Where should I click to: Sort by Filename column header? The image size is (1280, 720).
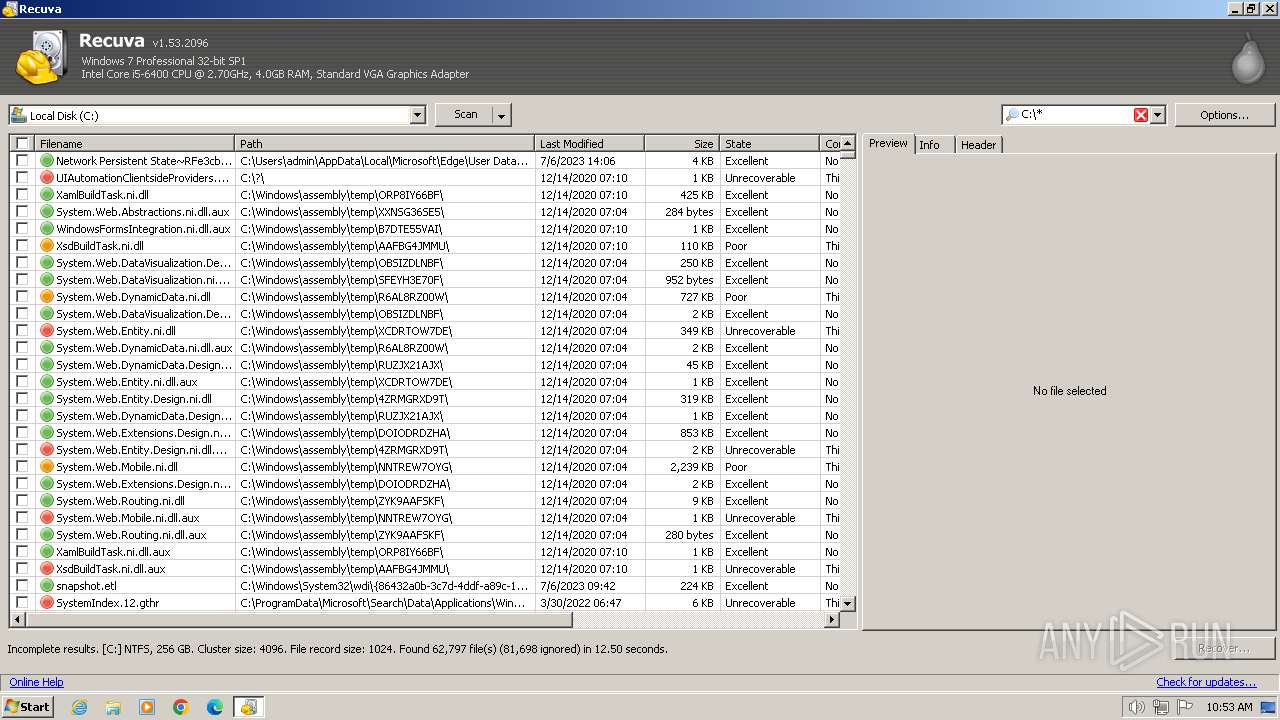click(135, 144)
